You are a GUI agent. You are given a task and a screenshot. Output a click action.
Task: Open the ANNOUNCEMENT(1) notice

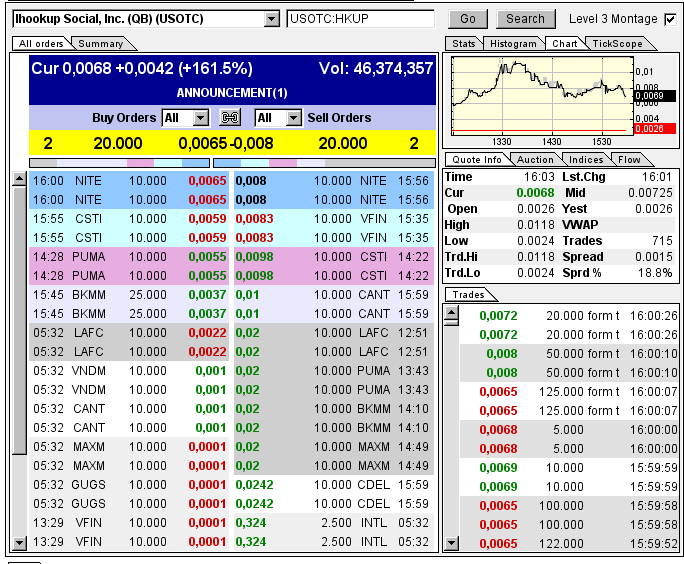point(233,93)
